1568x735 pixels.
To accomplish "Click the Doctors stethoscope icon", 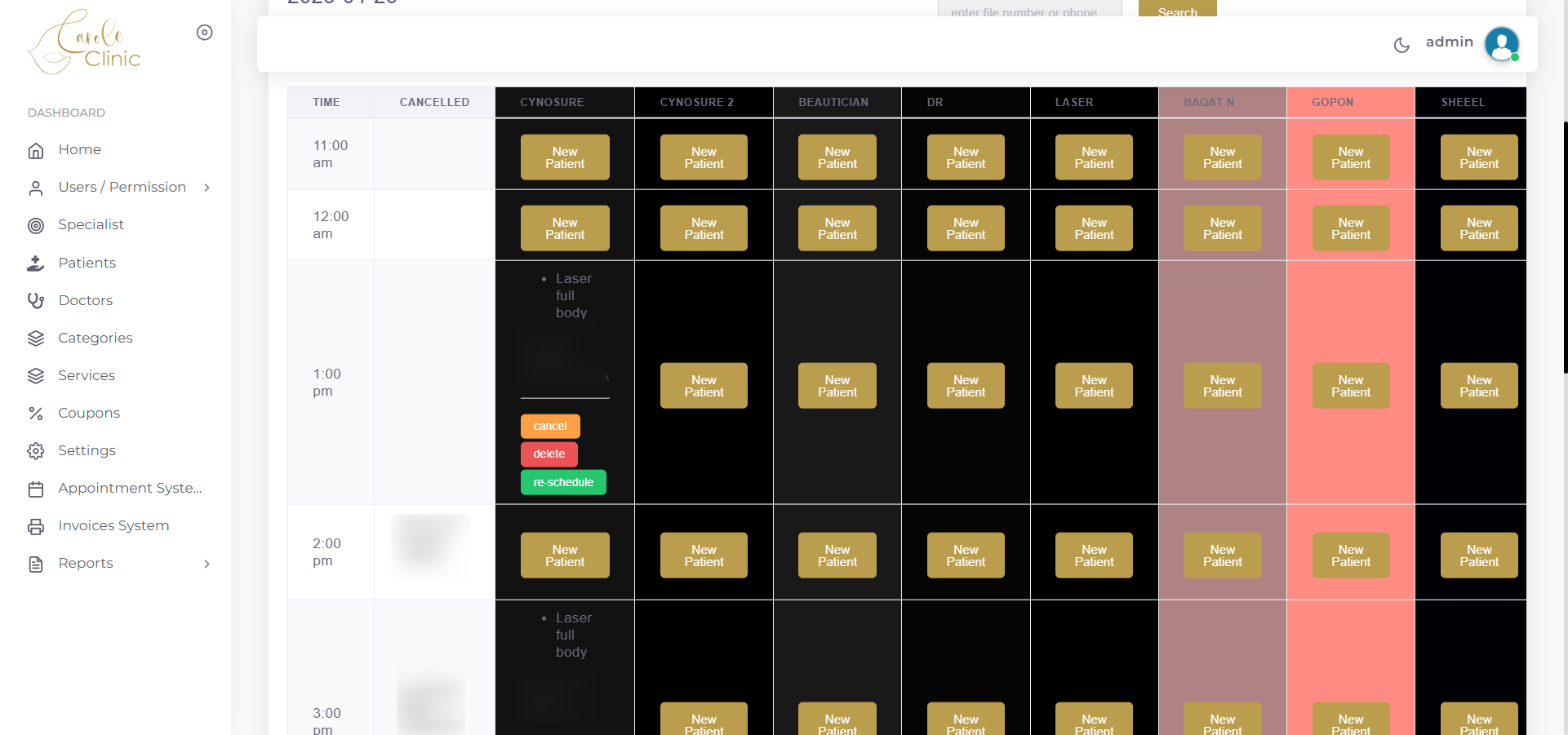I will click(x=36, y=301).
